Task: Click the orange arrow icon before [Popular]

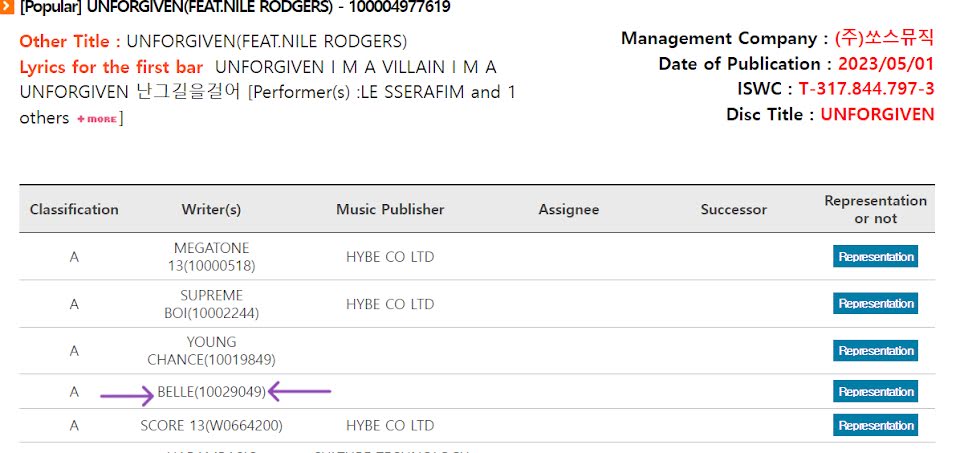Action: (x=6, y=7)
